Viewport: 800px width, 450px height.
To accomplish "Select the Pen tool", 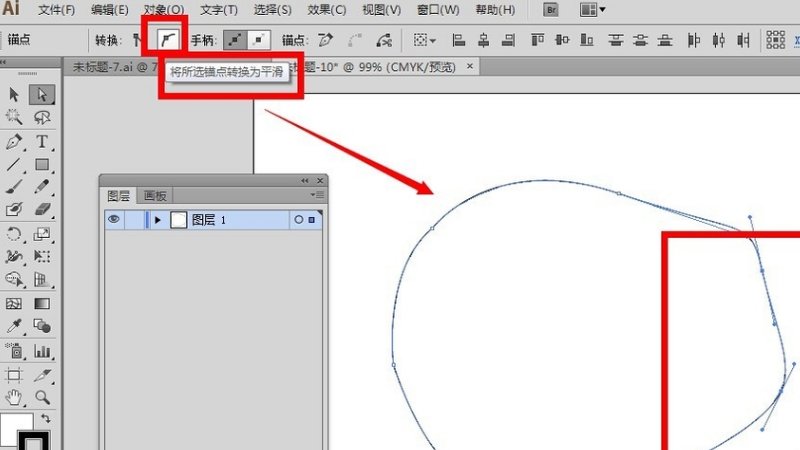I will 14,141.
